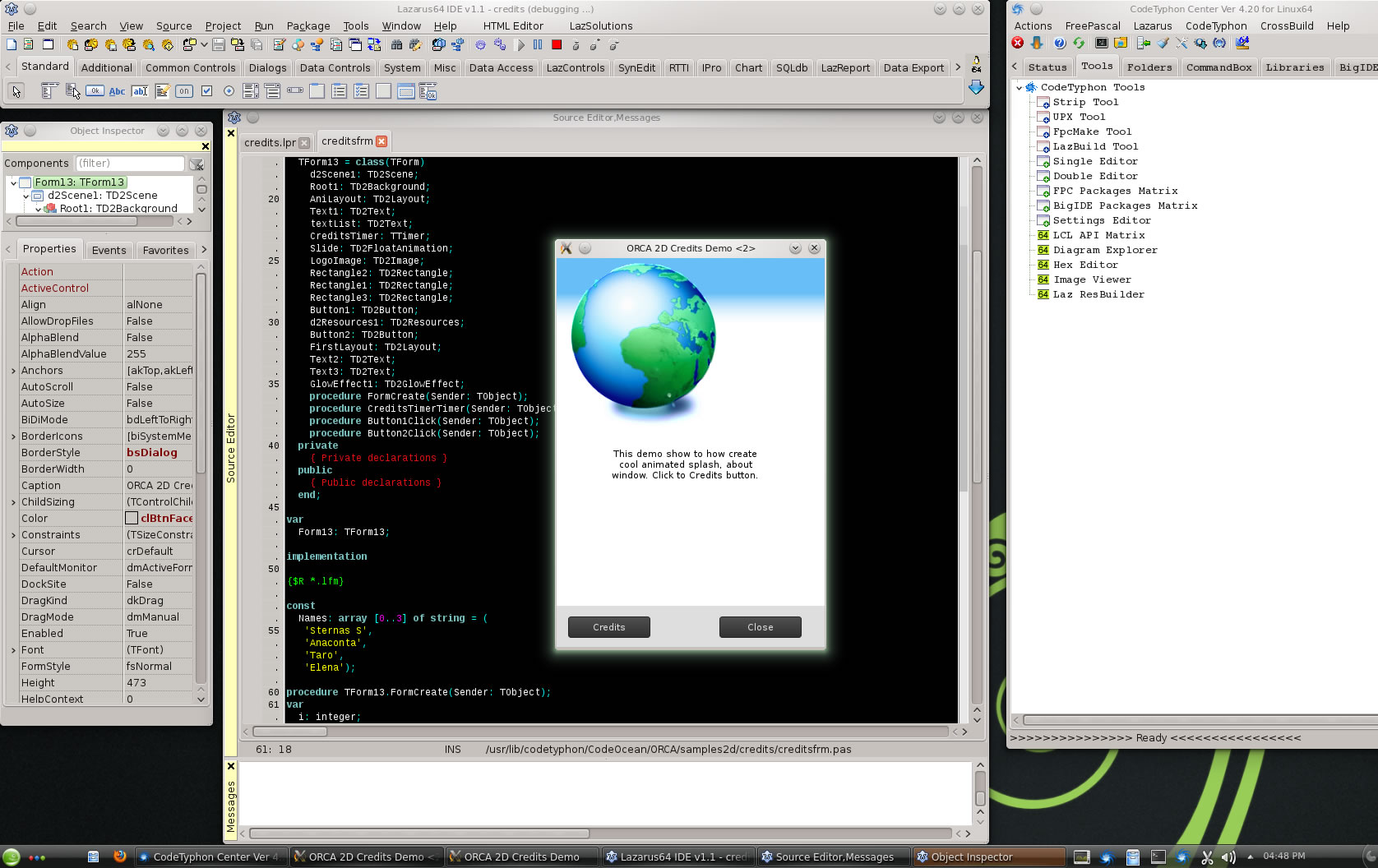Select the BorderStyle bsDialog value
This screenshot has height=868, width=1378.
[x=152, y=452]
